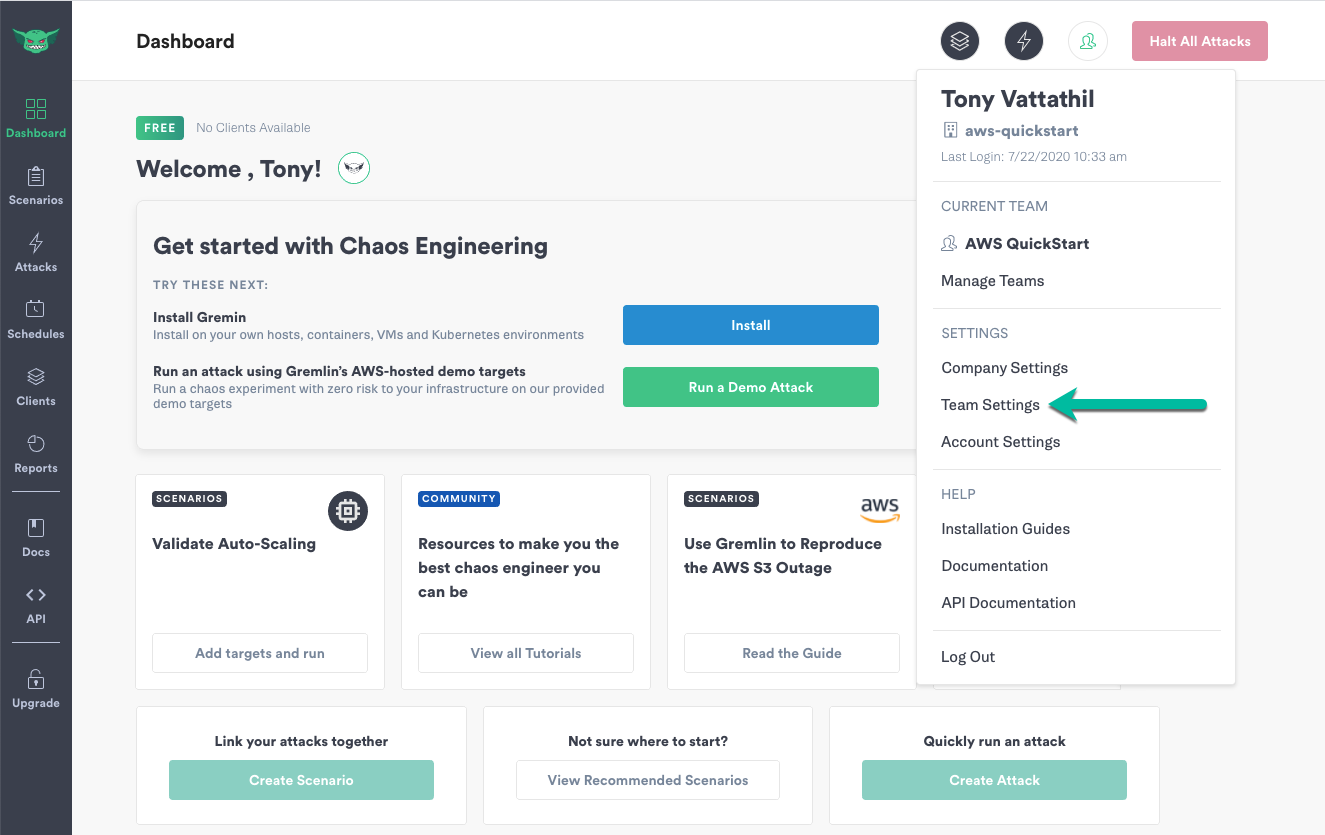Click the gremlin avatar beside Welcome
Viewport: 1325px width, 835px height.
pyautogui.click(x=354, y=168)
